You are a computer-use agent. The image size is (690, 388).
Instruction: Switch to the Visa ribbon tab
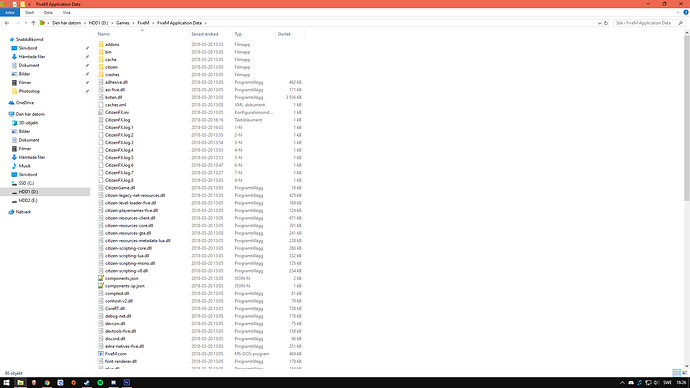click(x=66, y=12)
